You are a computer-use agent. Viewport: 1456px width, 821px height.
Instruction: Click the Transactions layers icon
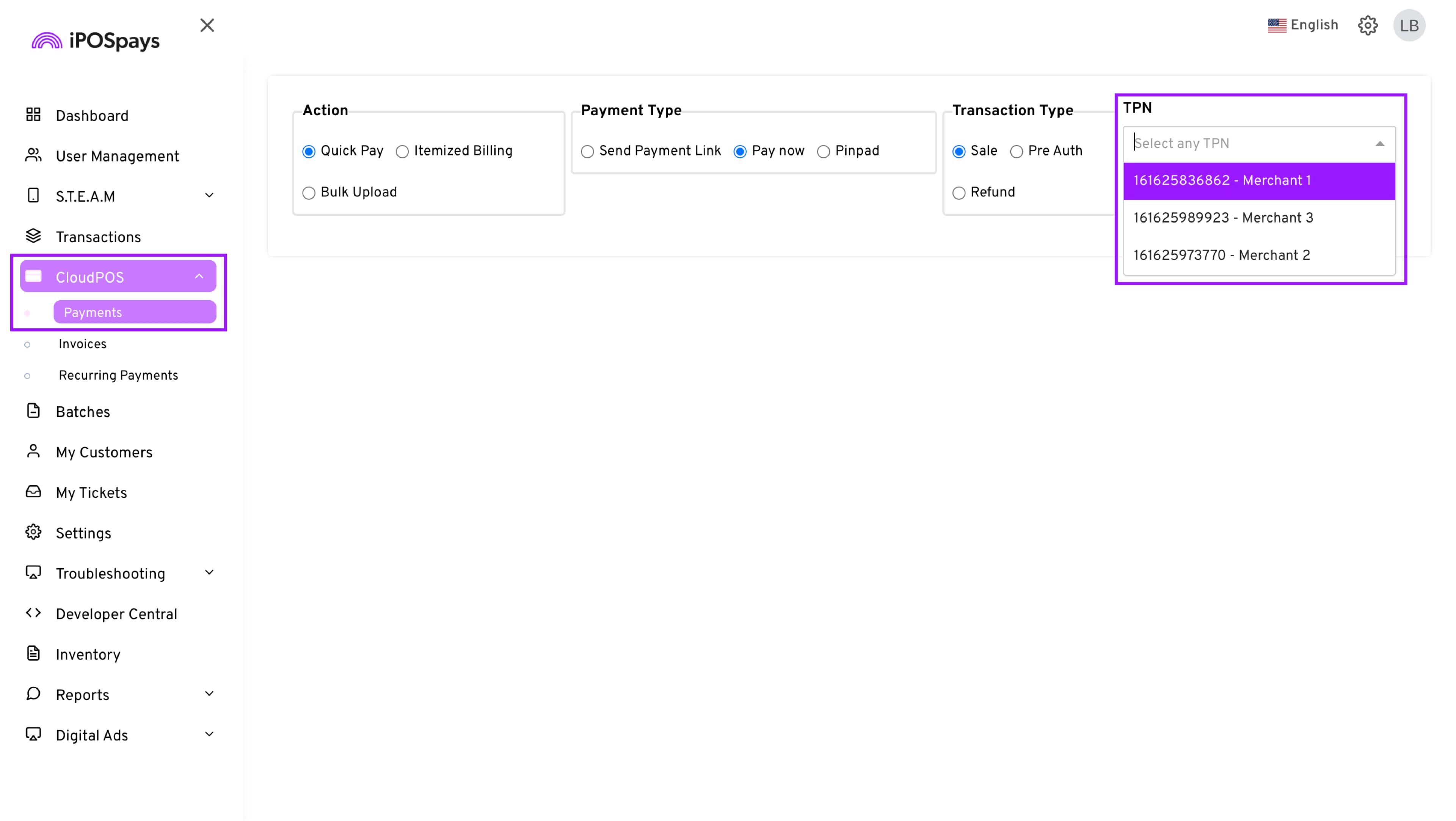pos(33,236)
